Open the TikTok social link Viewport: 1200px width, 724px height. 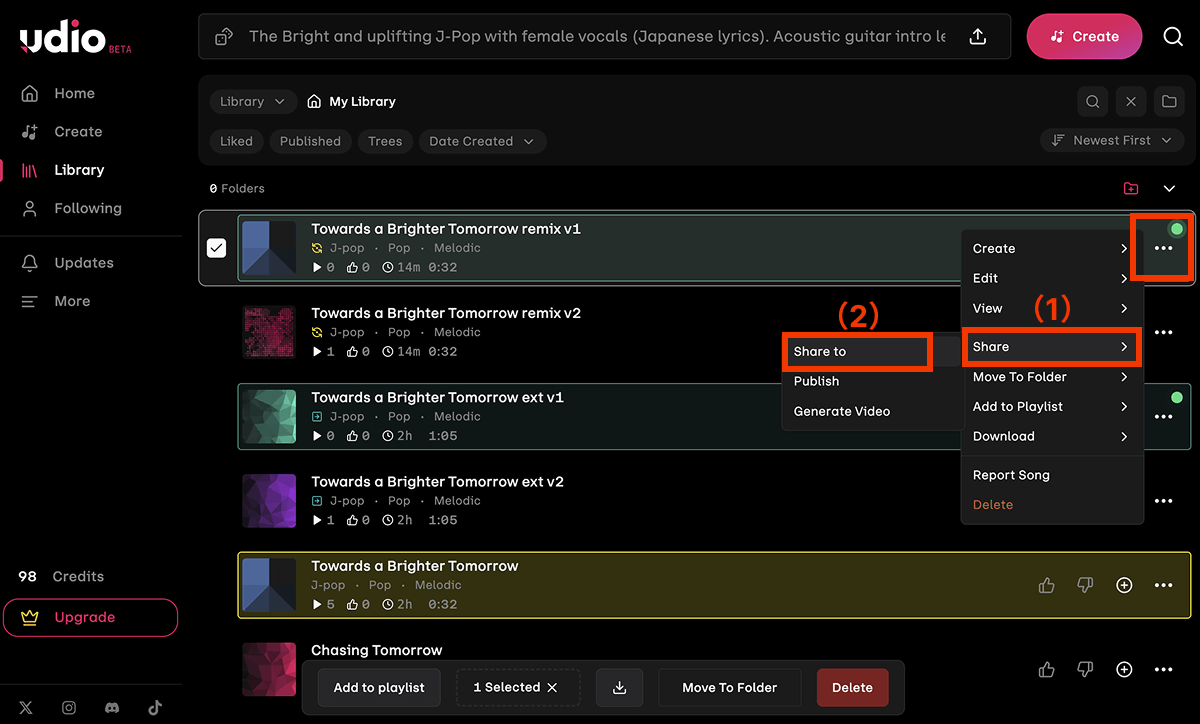coord(155,707)
